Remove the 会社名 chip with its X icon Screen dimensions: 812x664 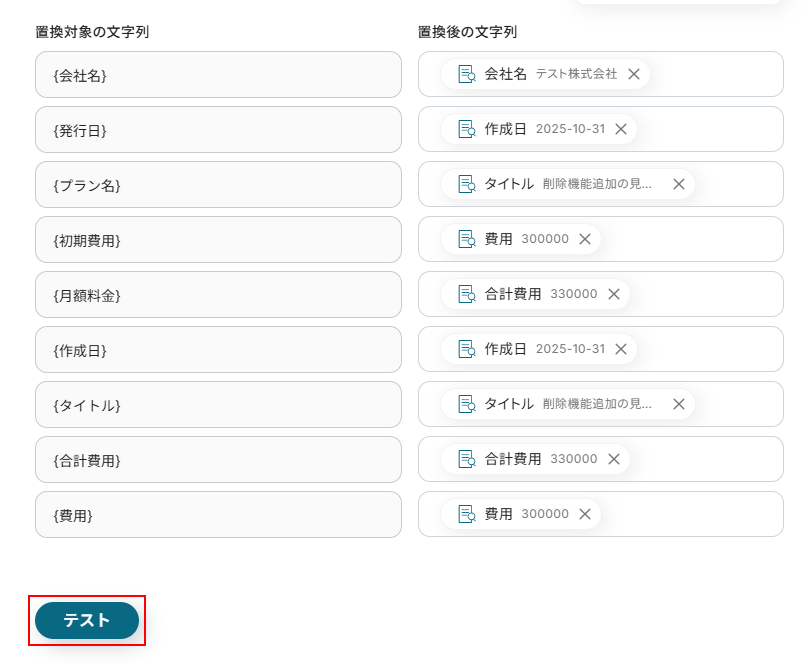pyautogui.click(x=634, y=74)
